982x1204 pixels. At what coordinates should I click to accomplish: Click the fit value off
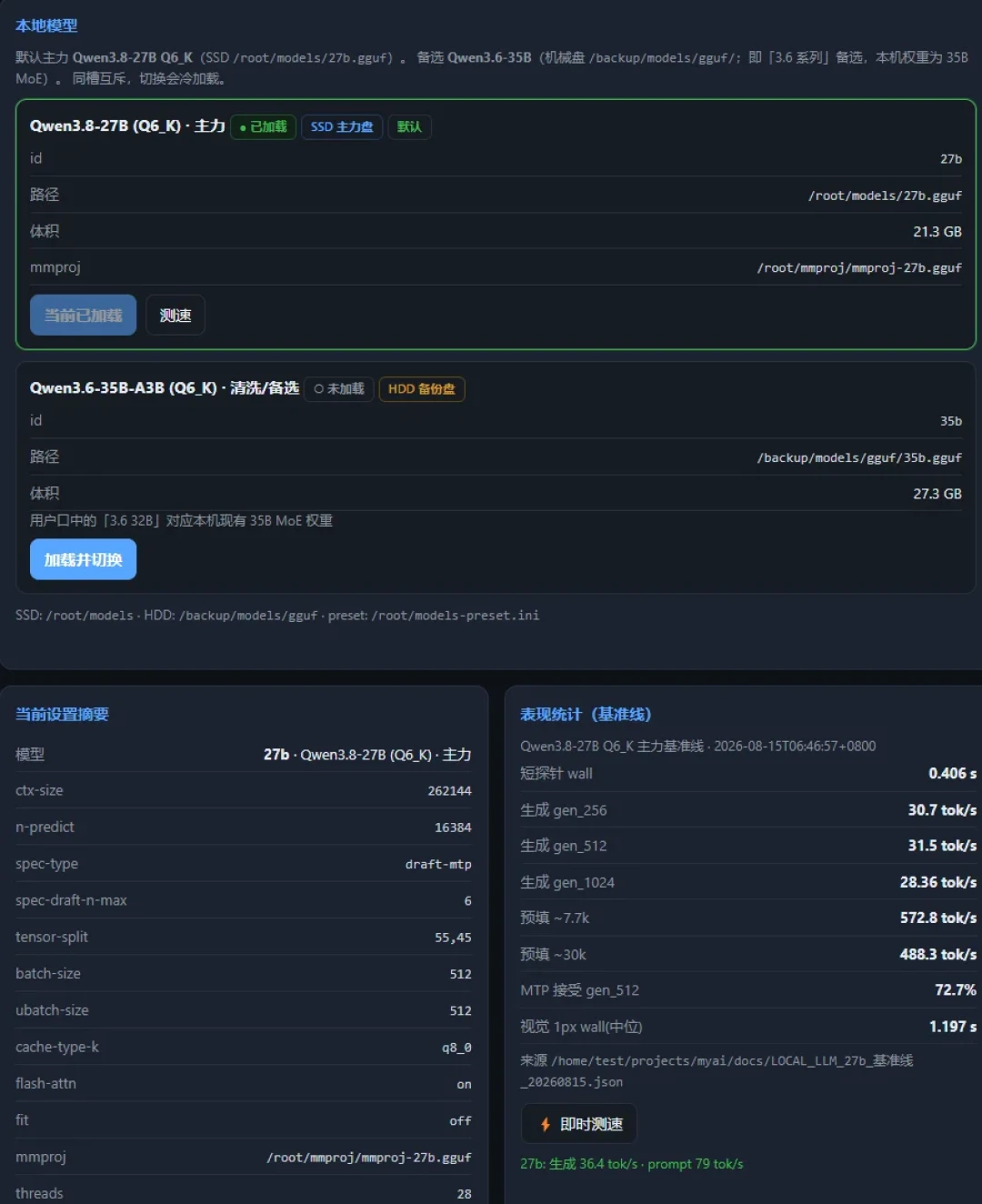click(x=460, y=1120)
